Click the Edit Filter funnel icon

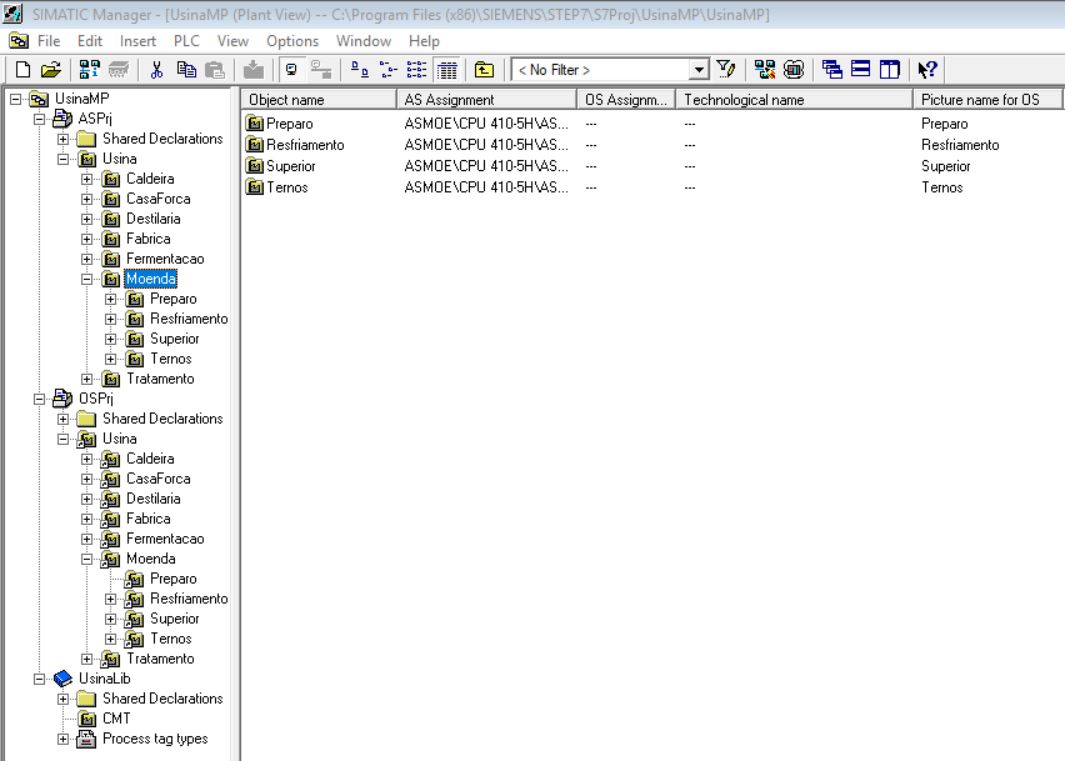coord(725,69)
